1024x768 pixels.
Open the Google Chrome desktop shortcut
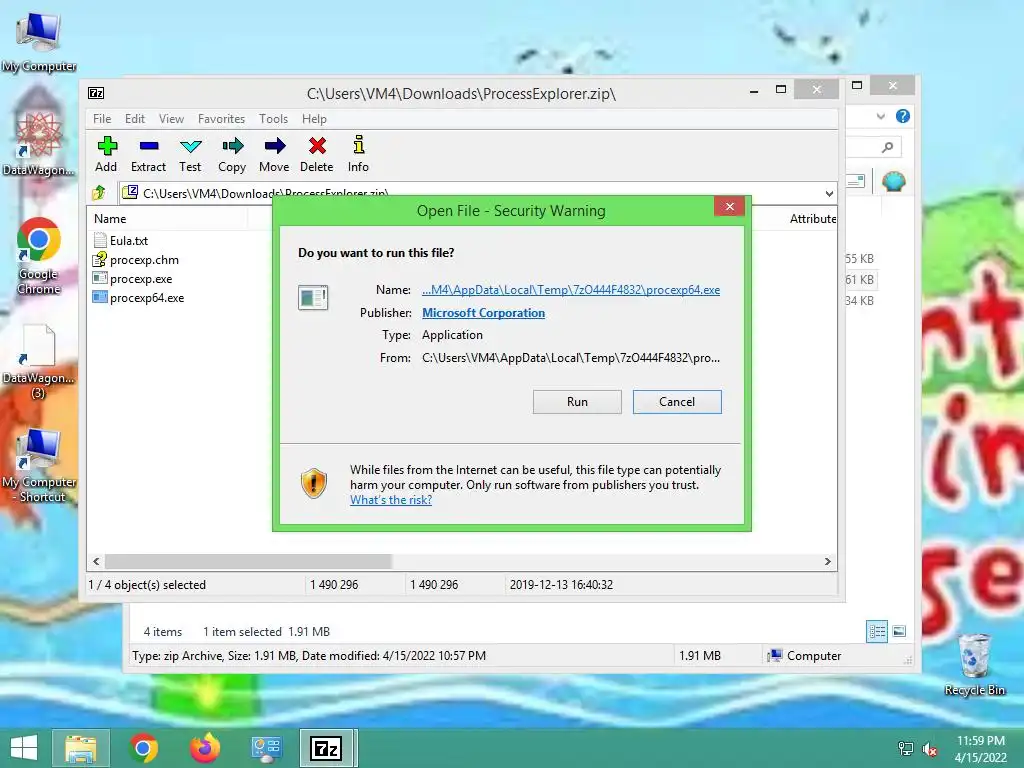tap(39, 256)
